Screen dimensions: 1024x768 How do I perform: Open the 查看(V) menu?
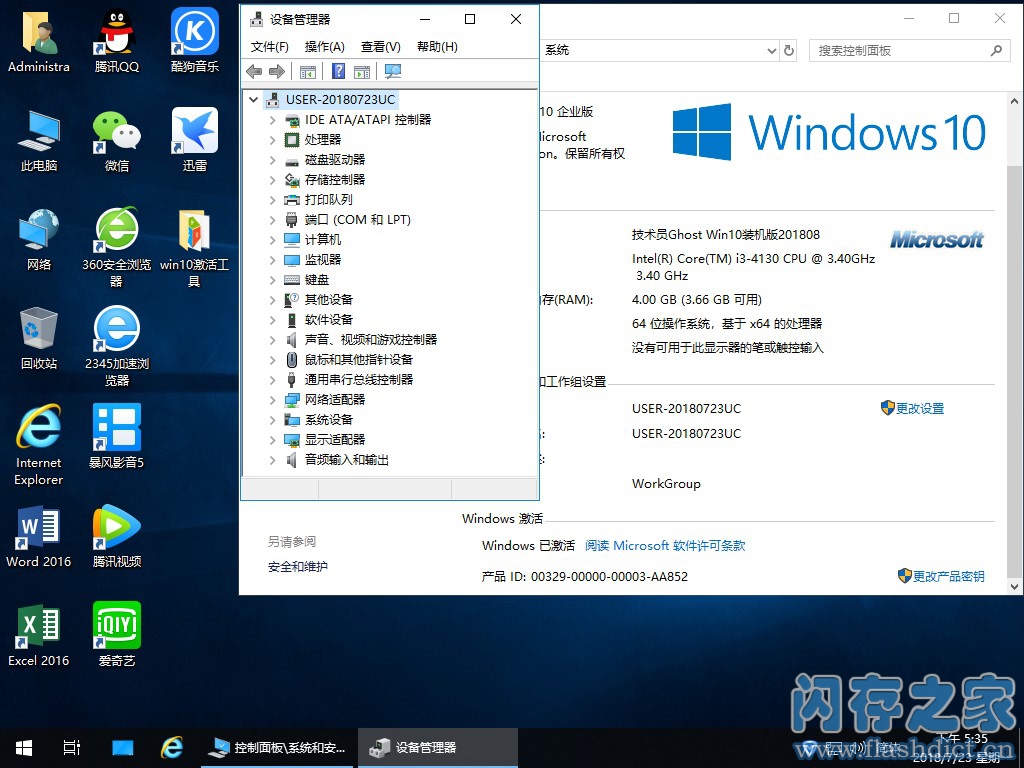click(381, 47)
